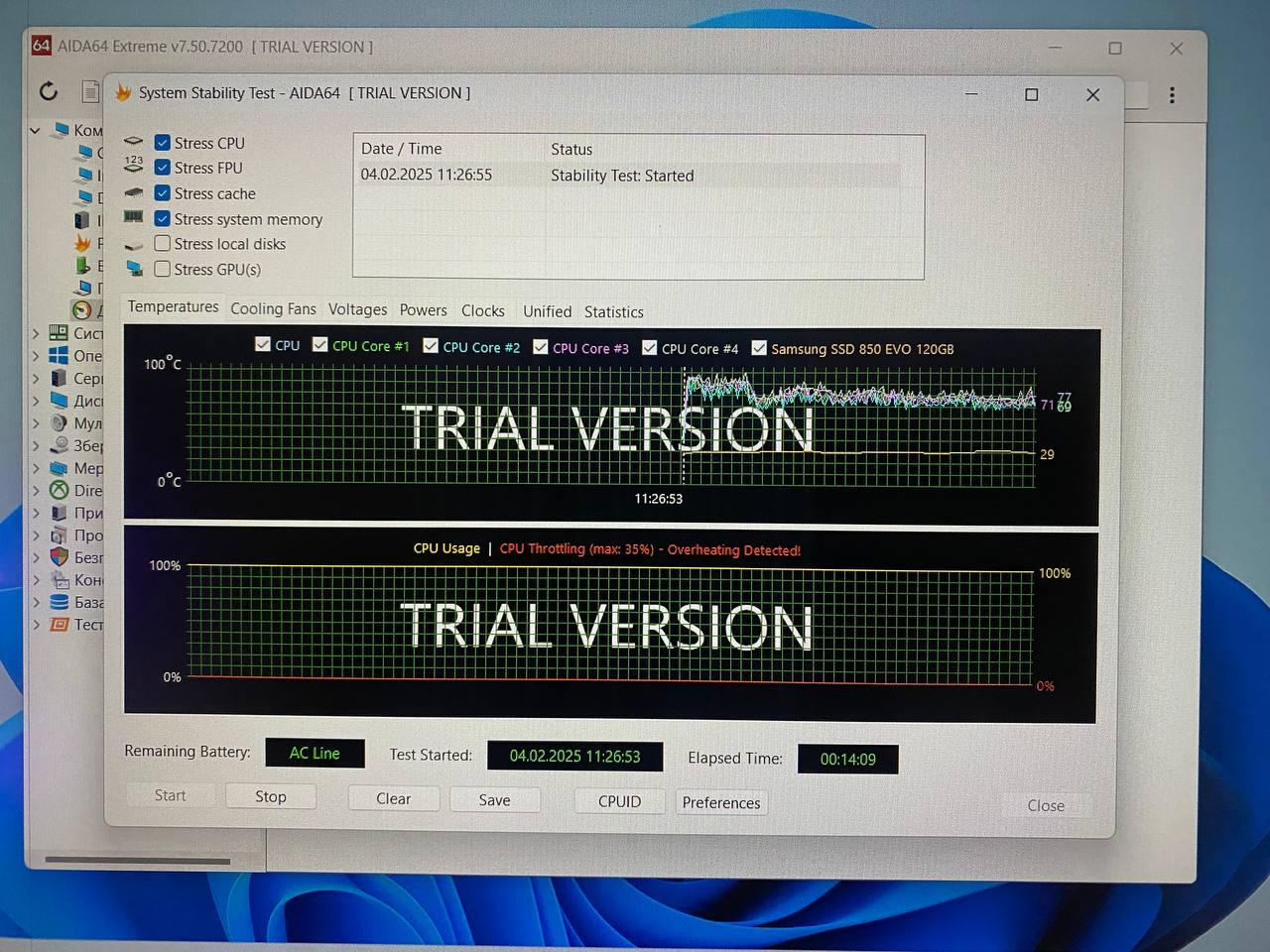Screen dimensions: 1270x952
Task: Select the database icon next to База
Action: (x=59, y=602)
